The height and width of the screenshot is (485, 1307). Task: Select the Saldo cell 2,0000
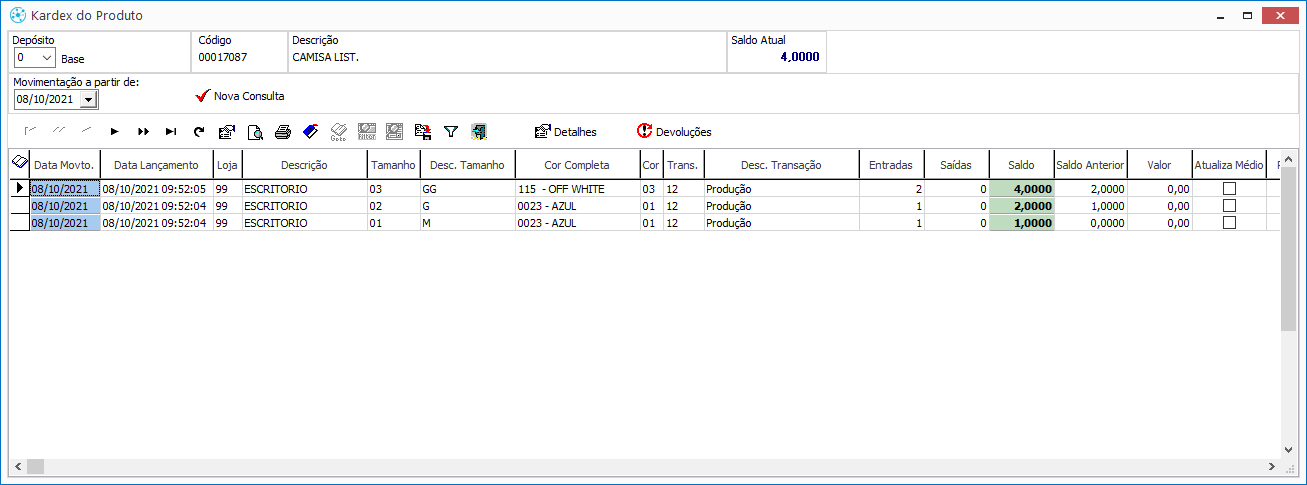click(1021, 205)
